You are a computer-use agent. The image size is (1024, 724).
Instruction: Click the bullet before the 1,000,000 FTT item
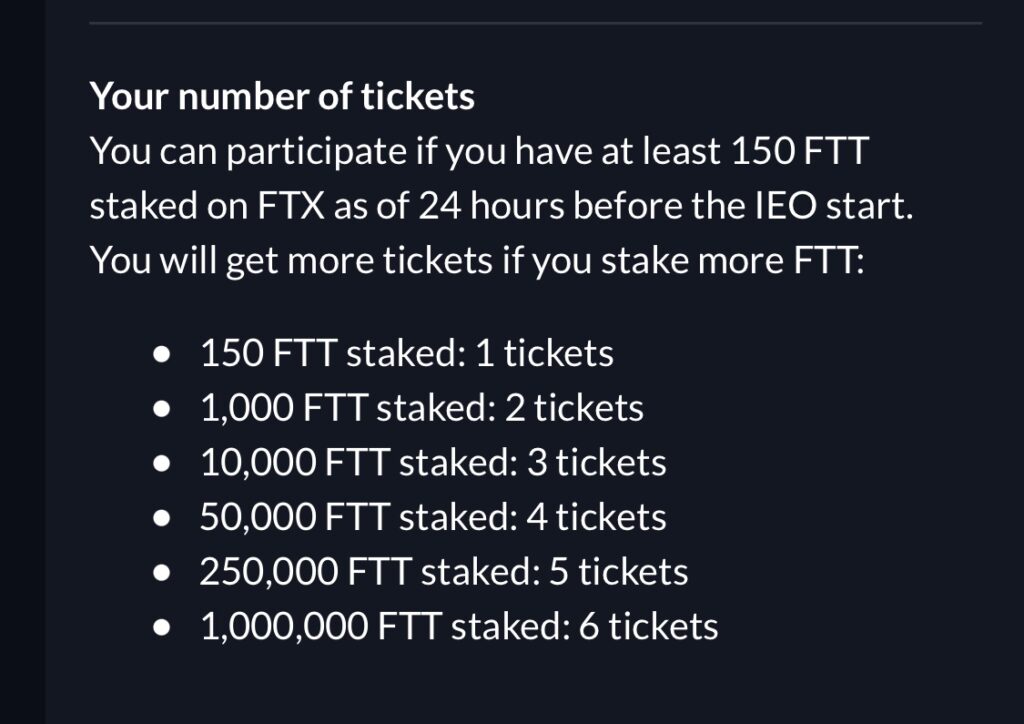[x=161, y=628]
